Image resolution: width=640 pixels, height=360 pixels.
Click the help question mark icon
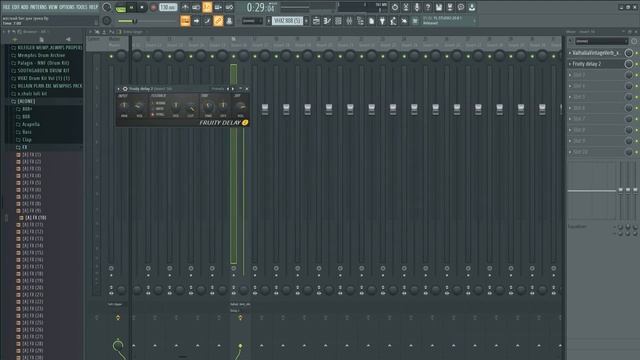click(428, 7)
